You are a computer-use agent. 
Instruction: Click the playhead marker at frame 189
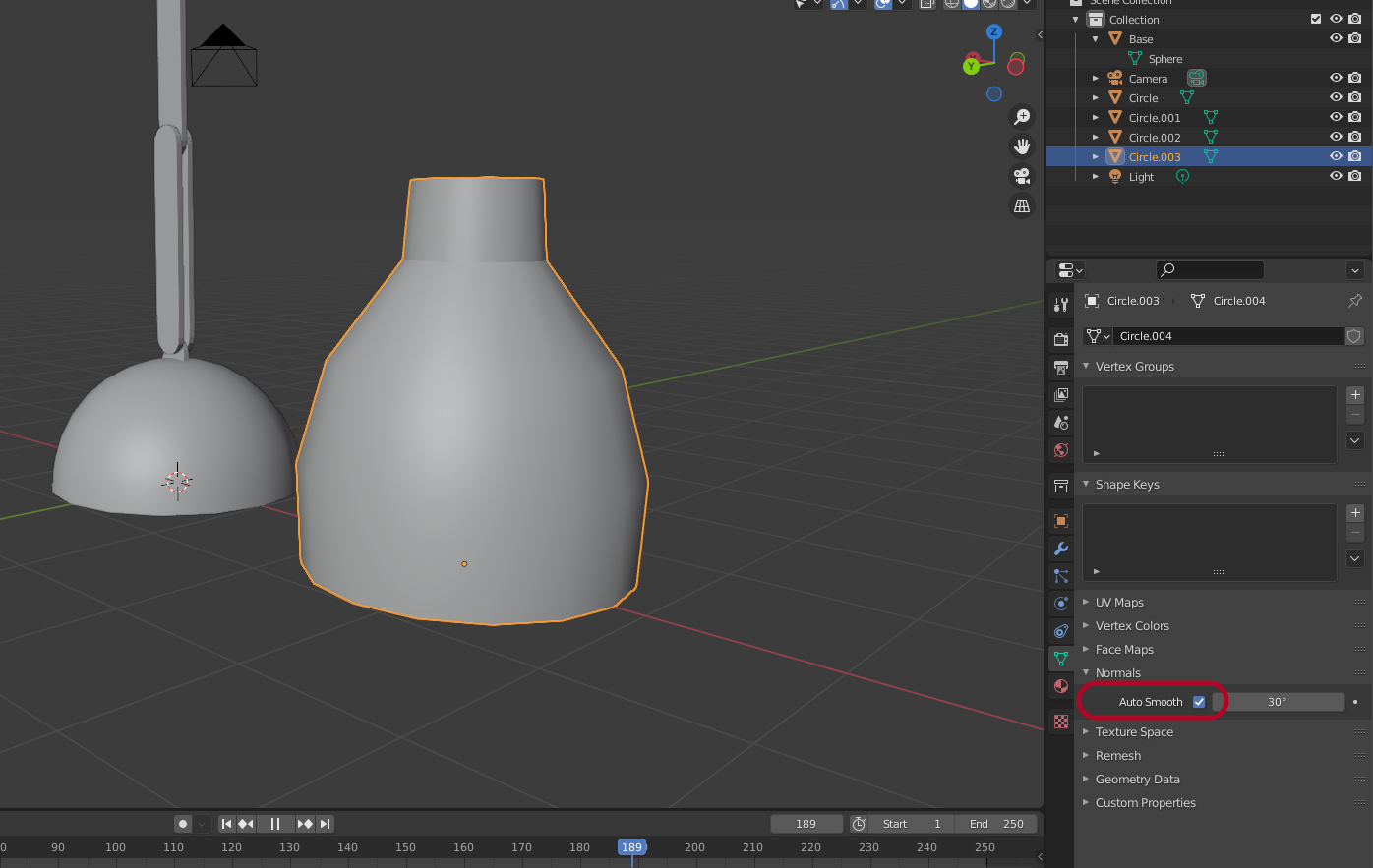tap(631, 847)
